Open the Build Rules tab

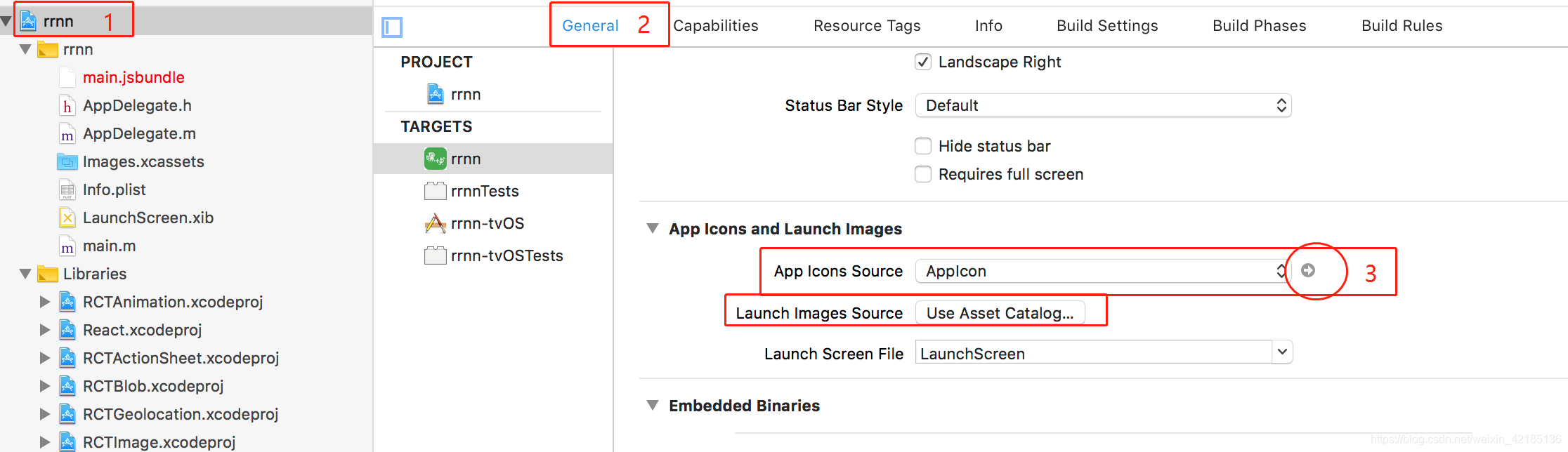pyautogui.click(x=1402, y=26)
